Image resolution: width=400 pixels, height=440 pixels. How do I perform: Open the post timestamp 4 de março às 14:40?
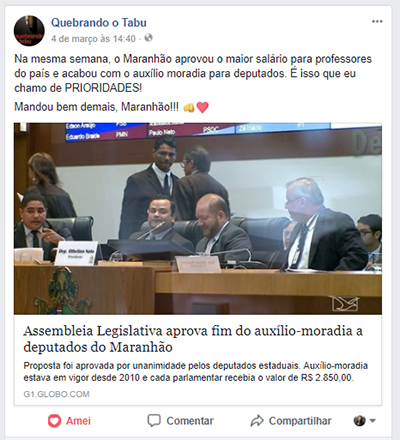[x=93, y=39]
